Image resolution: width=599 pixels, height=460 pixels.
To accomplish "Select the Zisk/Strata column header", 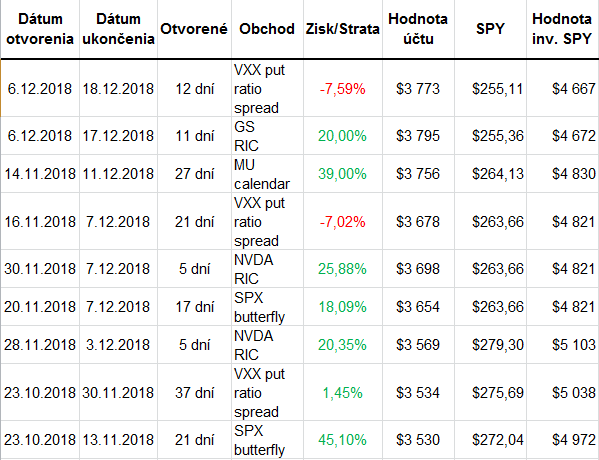I will tap(343, 29).
